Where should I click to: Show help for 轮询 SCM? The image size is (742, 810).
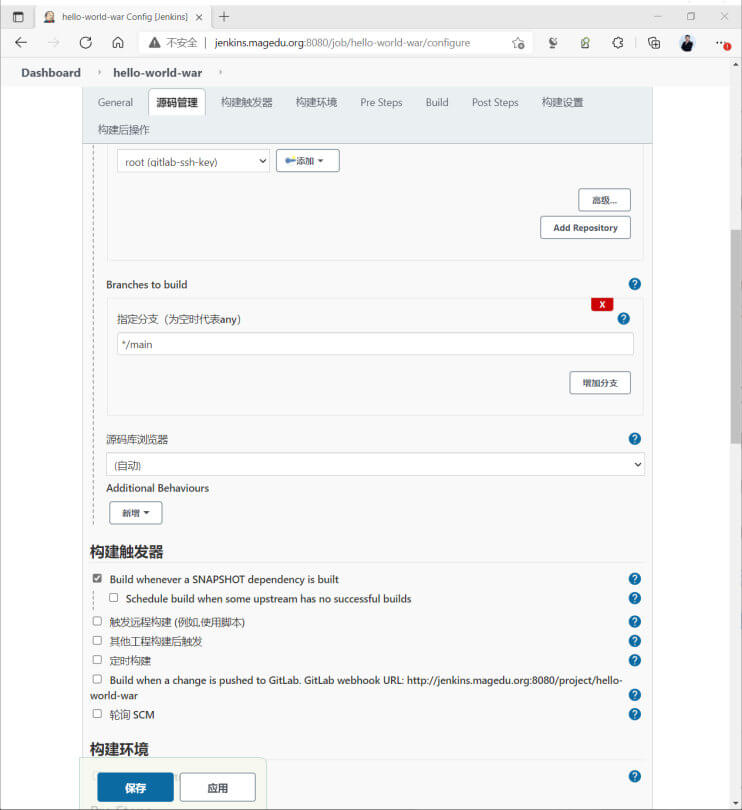[x=635, y=714]
